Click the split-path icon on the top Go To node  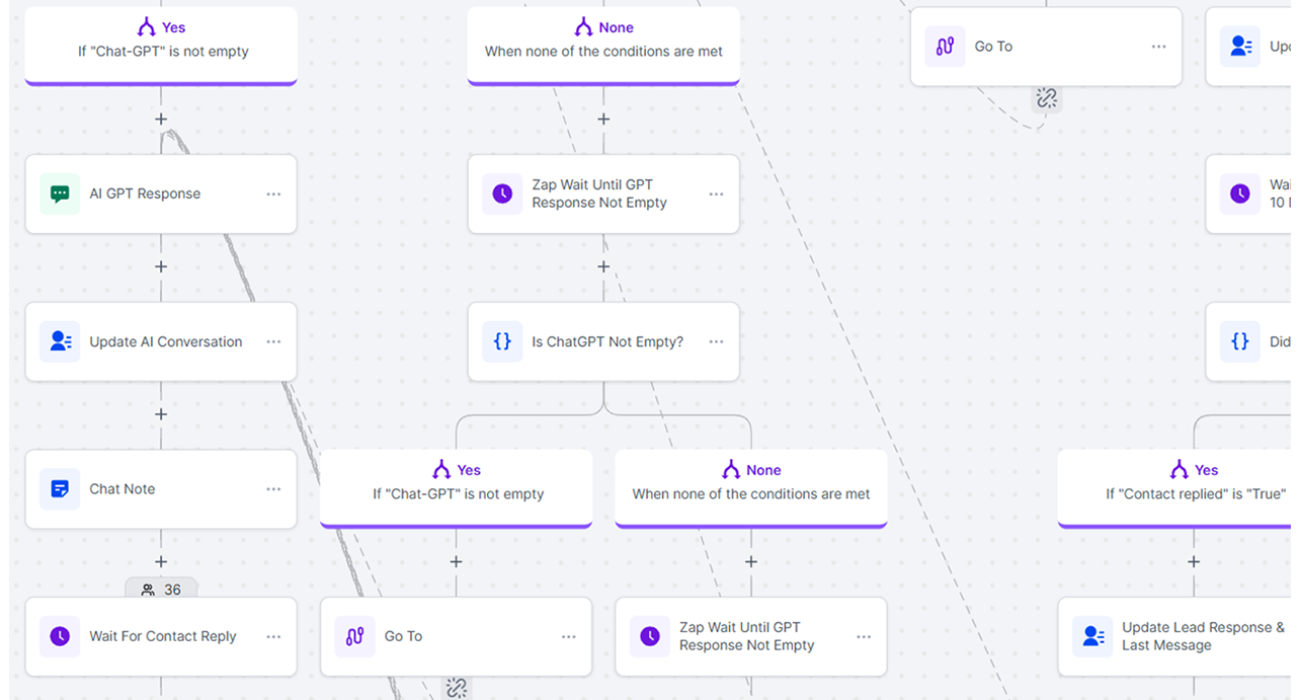[945, 46]
